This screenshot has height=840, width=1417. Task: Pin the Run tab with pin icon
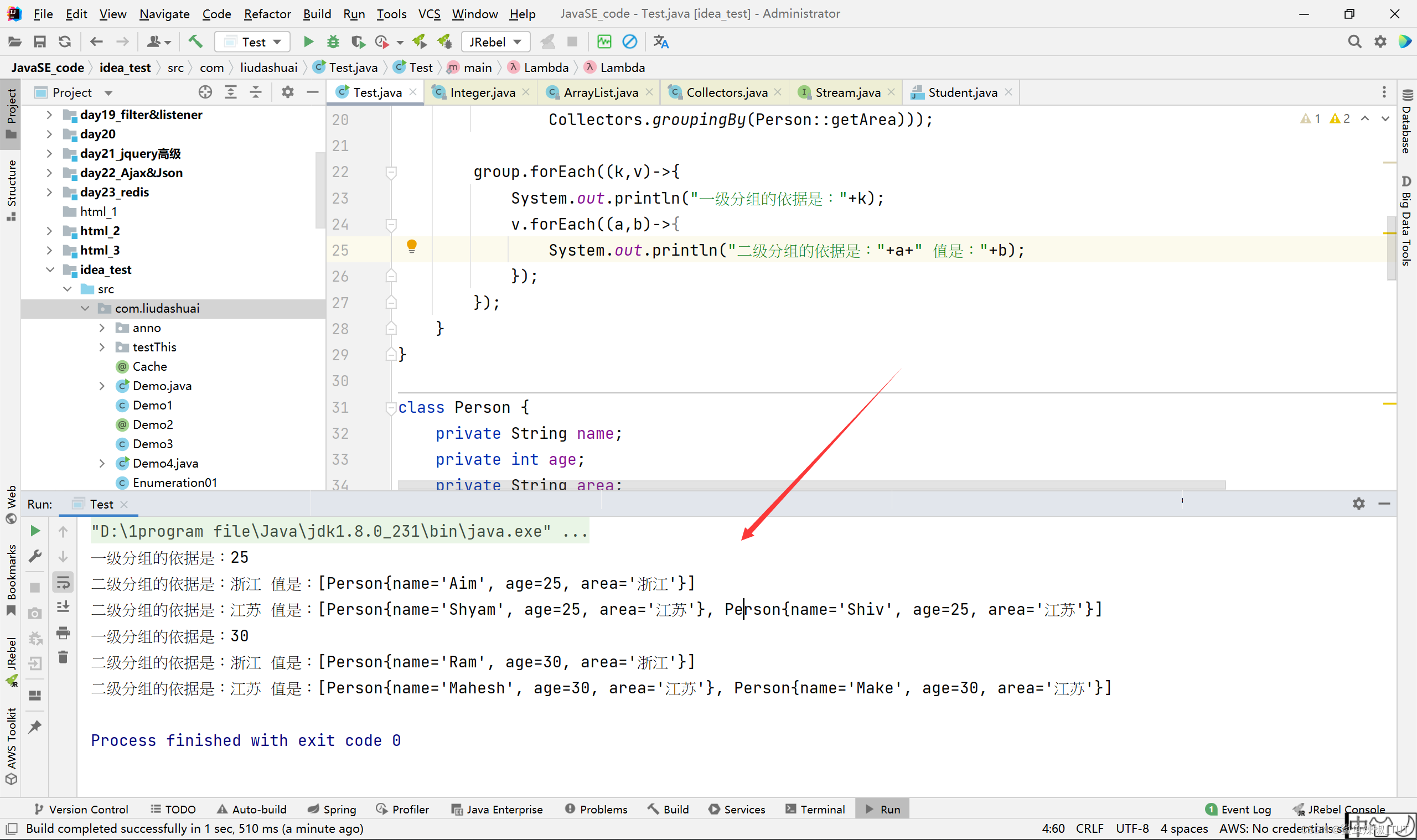point(35,727)
